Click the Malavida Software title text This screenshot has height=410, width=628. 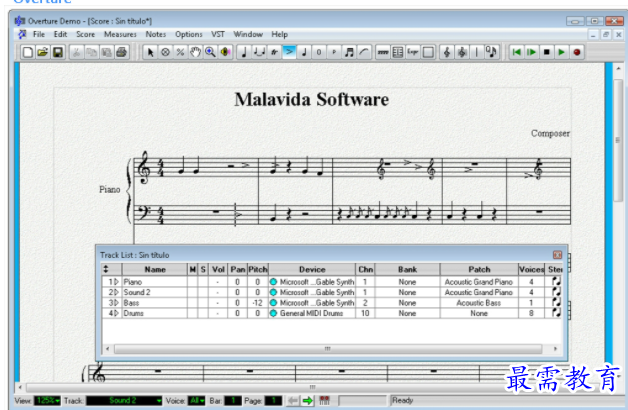tap(312, 99)
